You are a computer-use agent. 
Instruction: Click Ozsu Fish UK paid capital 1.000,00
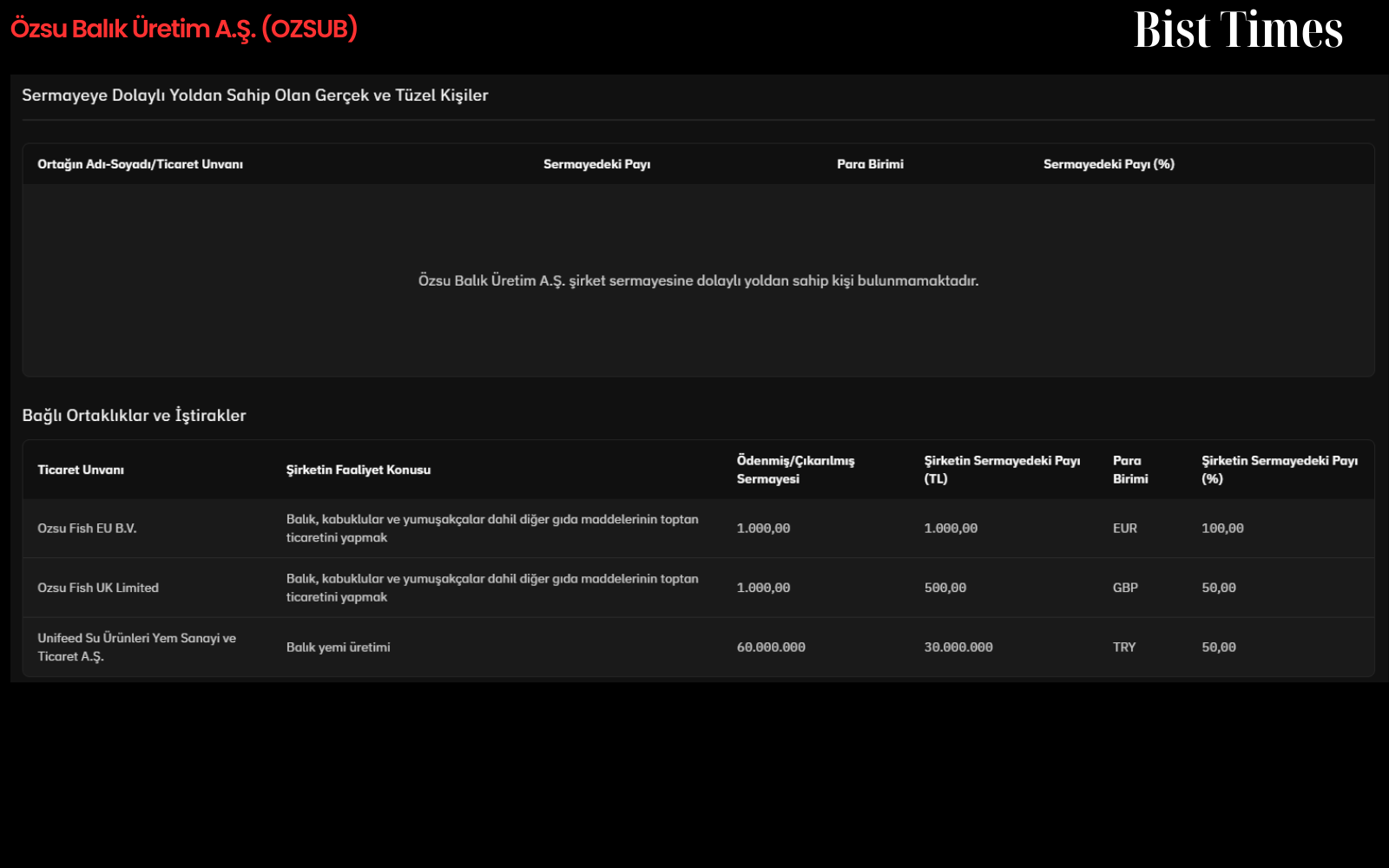(x=763, y=588)
